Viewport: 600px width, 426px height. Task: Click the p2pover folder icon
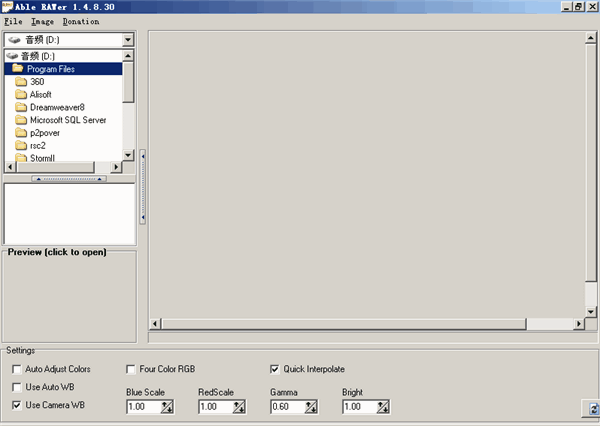click(21, 133)
